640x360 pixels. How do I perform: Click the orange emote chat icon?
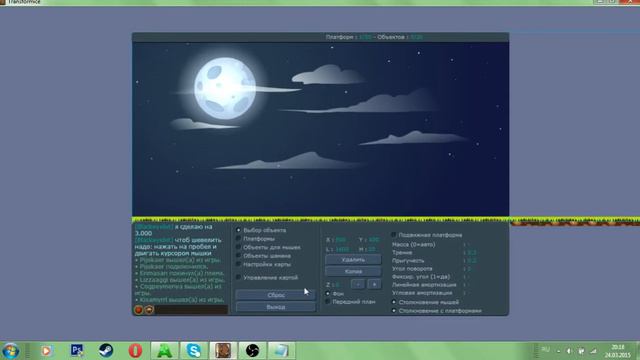click(149, 310)
